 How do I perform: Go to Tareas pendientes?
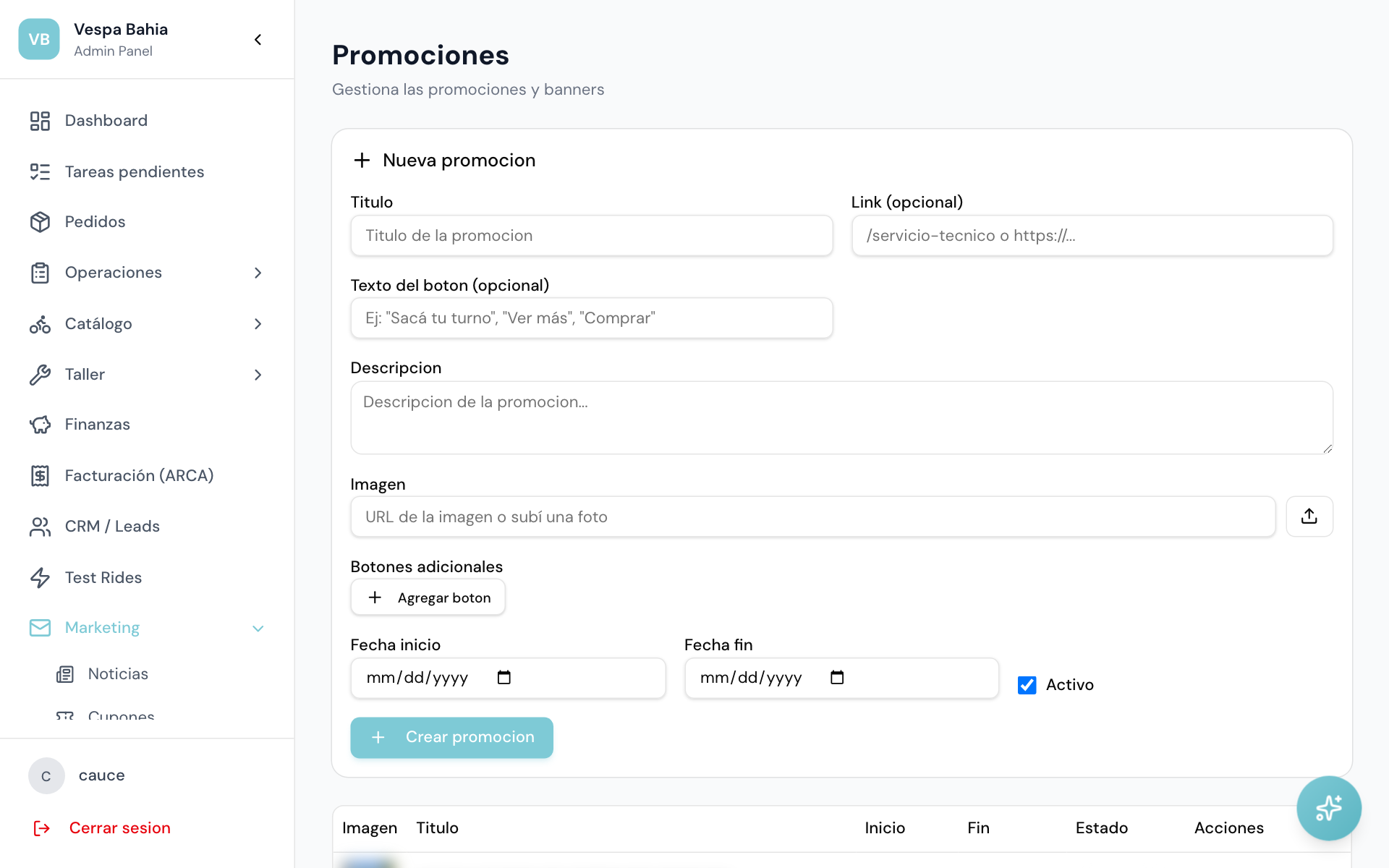[147, 171]
